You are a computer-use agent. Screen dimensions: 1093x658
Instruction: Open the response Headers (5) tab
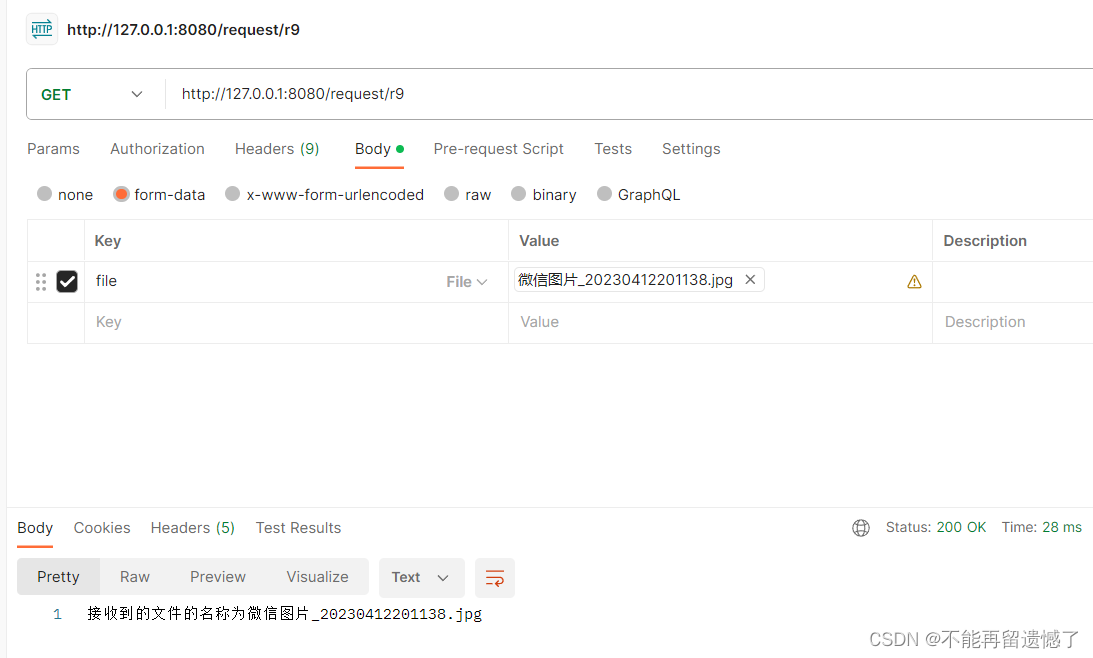coord(192,528)
